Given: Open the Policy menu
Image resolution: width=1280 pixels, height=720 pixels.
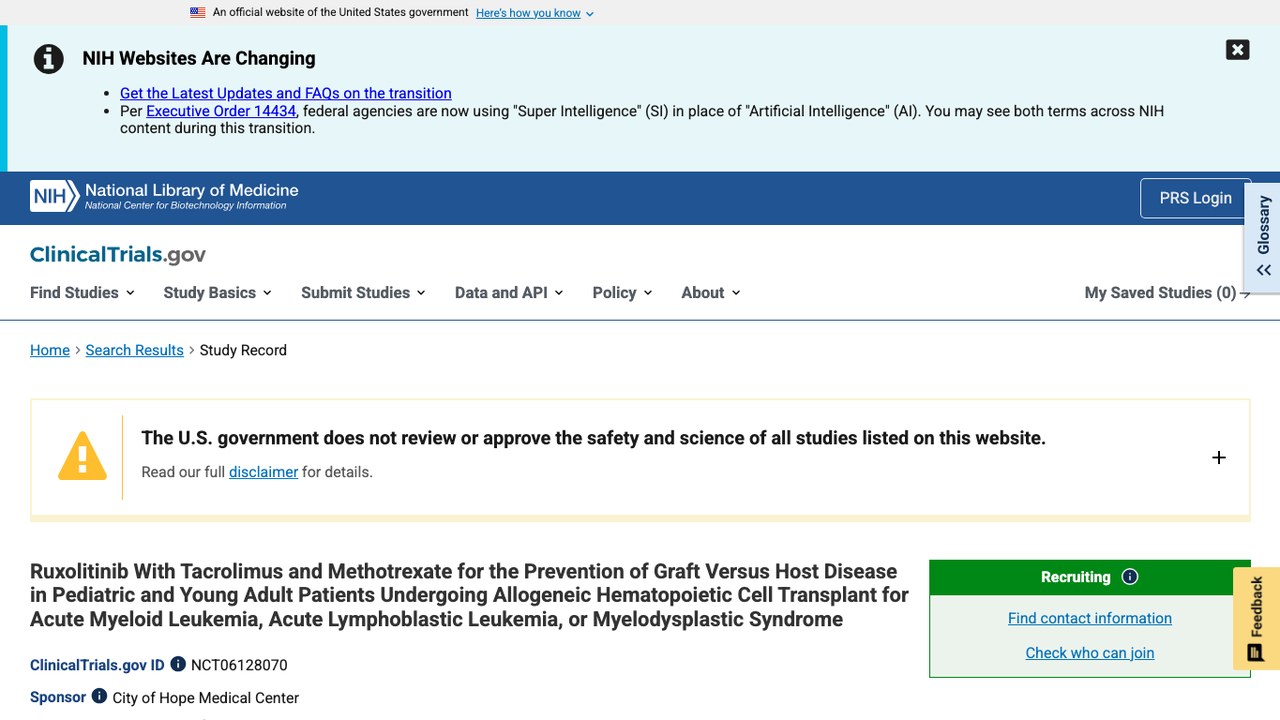Looking at the screenshot, I should [x=622, y=293].
